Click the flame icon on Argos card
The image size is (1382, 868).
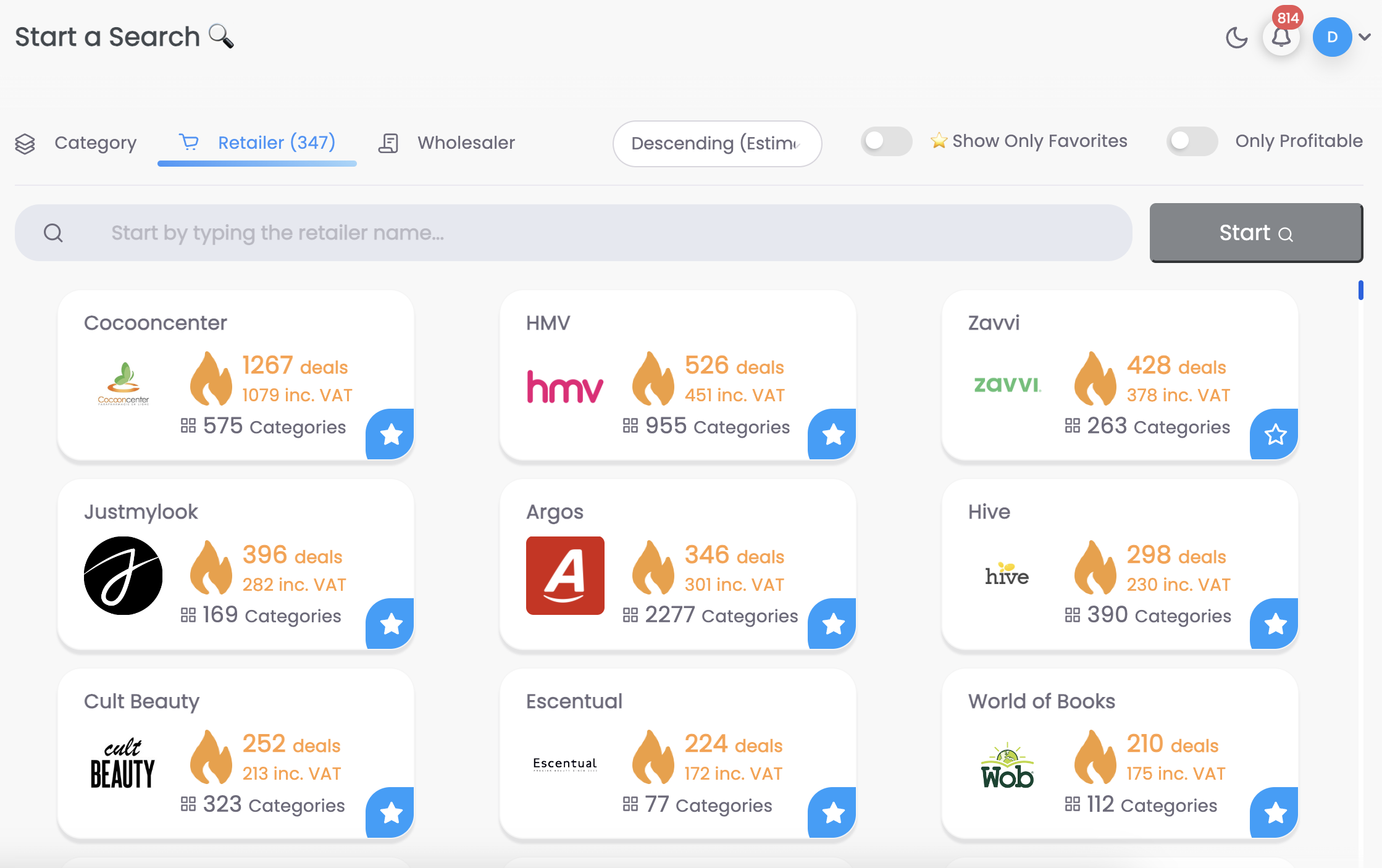[653, 567]
